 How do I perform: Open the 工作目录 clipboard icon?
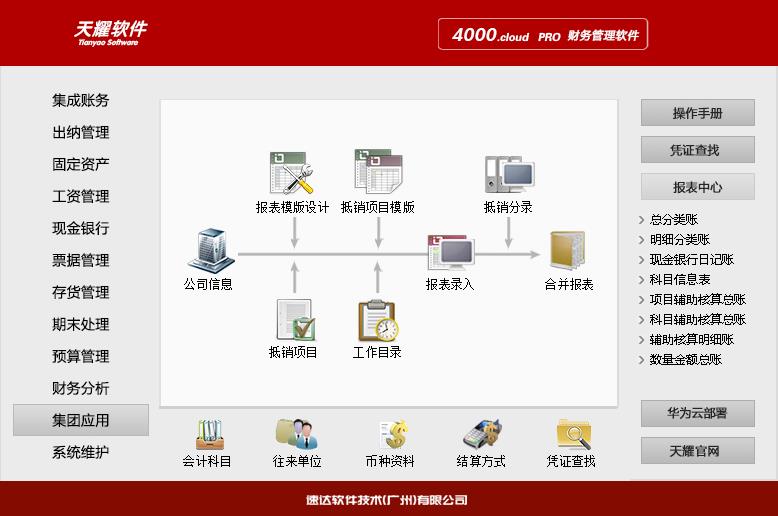377,320
